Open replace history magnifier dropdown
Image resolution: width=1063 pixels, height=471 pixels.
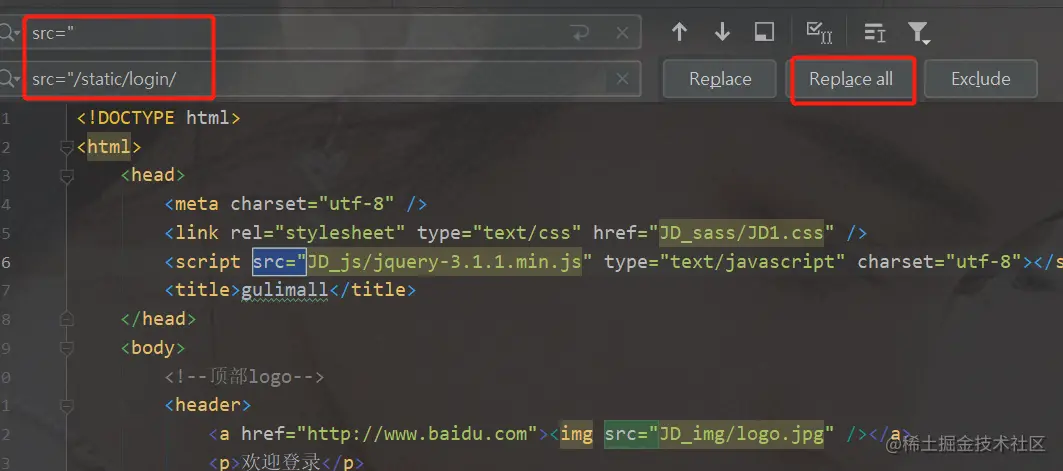pos(10,79)
